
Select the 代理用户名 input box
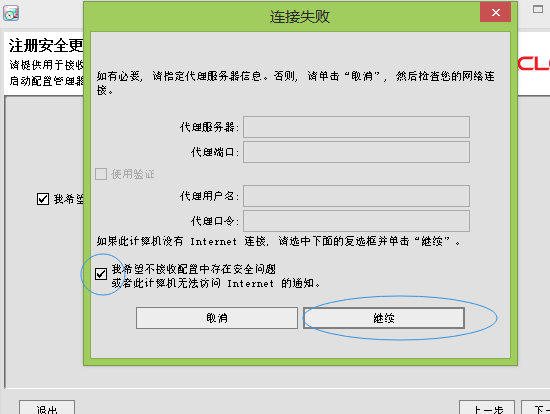356,196
